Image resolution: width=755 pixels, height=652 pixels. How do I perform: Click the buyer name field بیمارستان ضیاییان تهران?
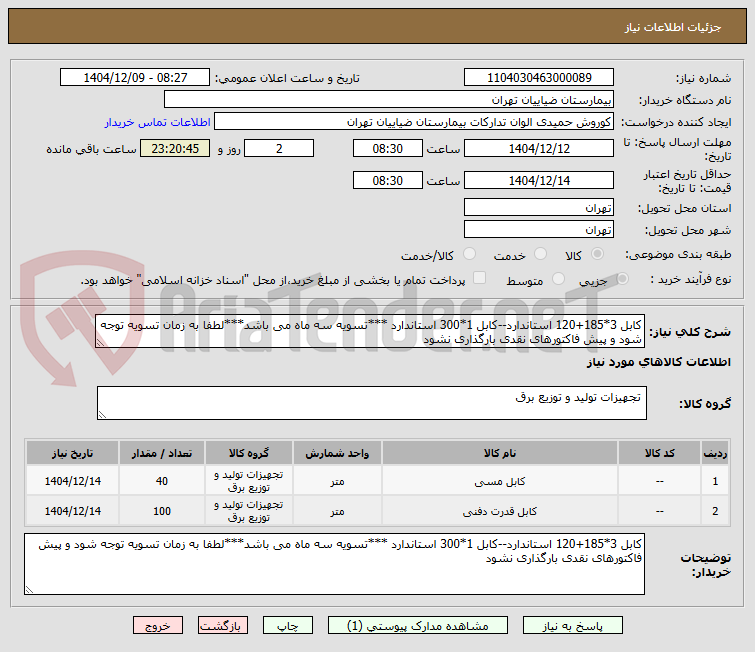coord(389,99)
